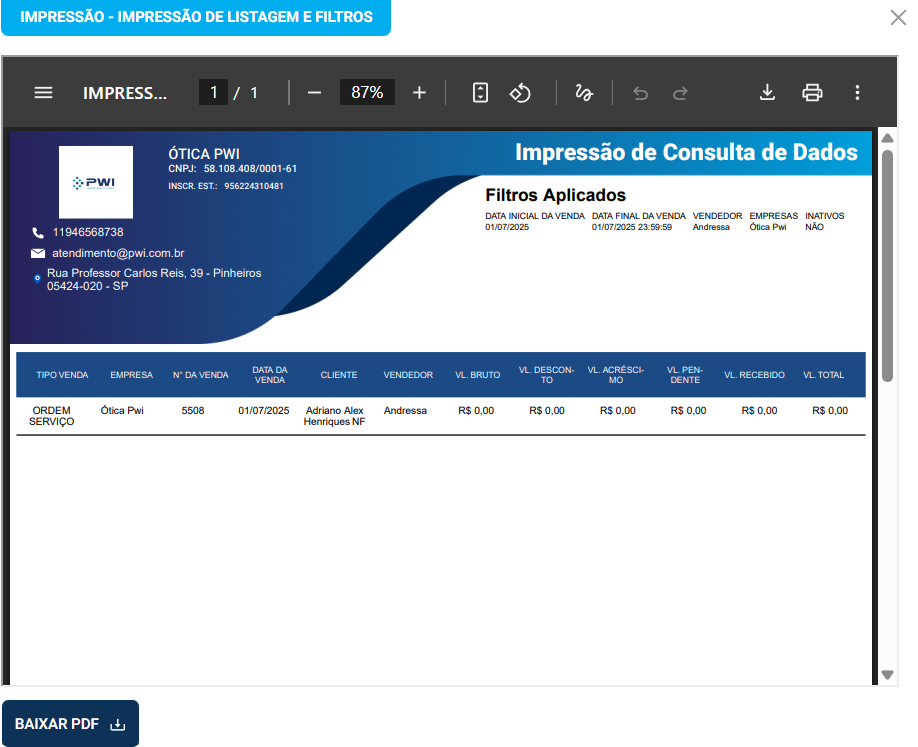Click the undo arrow in the toolbar
The width and height of the screenshot is (918, 747).
click(640, 92)
